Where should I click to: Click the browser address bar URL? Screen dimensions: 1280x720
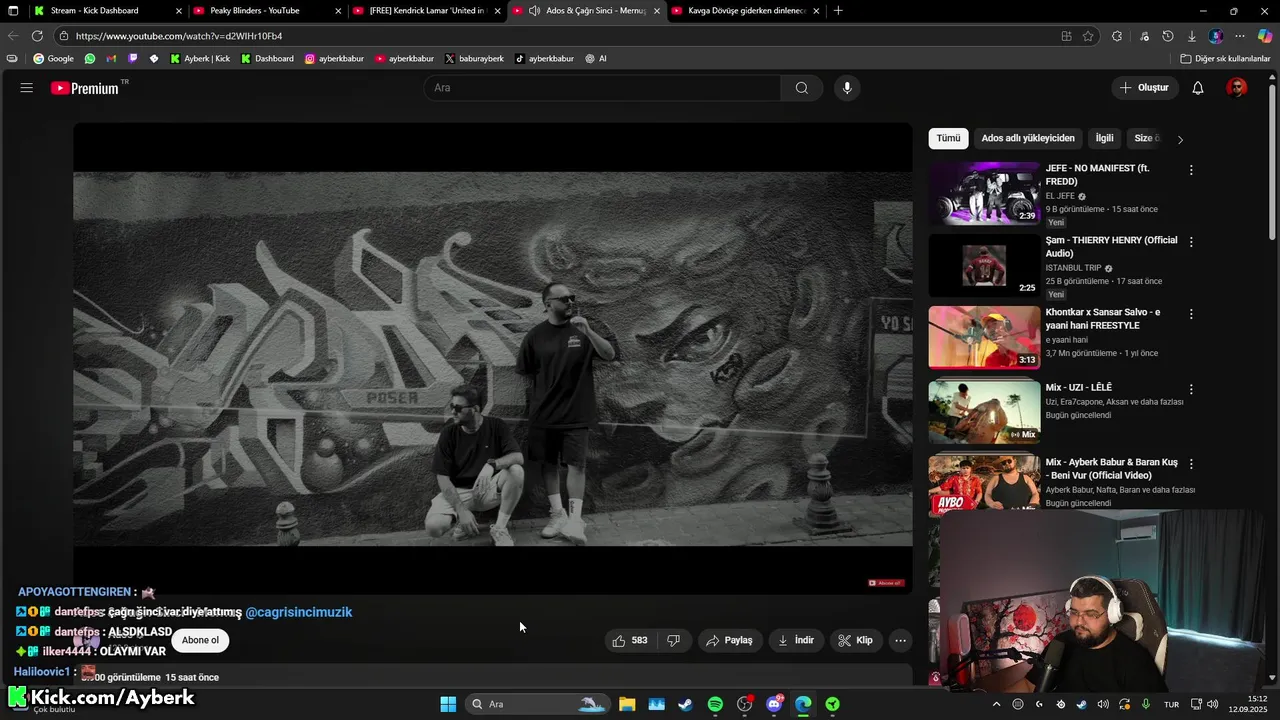point(179,36)
